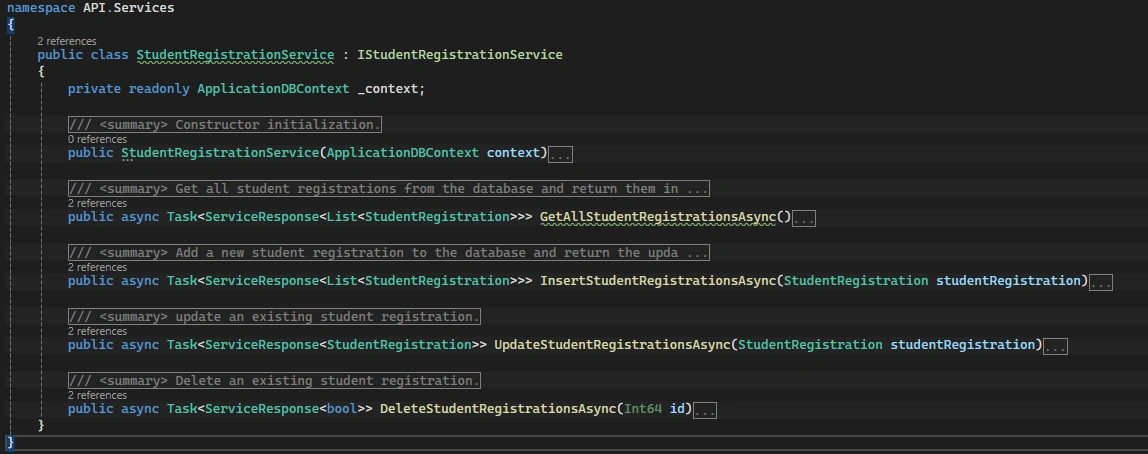This screenshot has height=454, width=1148.
Task: Open '2 references' CodeLens above class declaration
Action: pyautogui.click(x=67, y=41)
